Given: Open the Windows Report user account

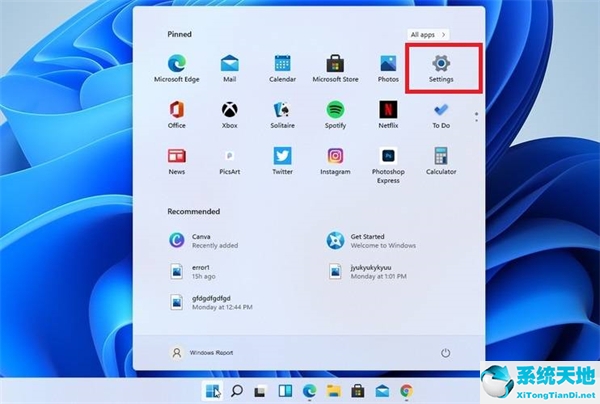Looking at the screenshot, I should coord(202,353).
